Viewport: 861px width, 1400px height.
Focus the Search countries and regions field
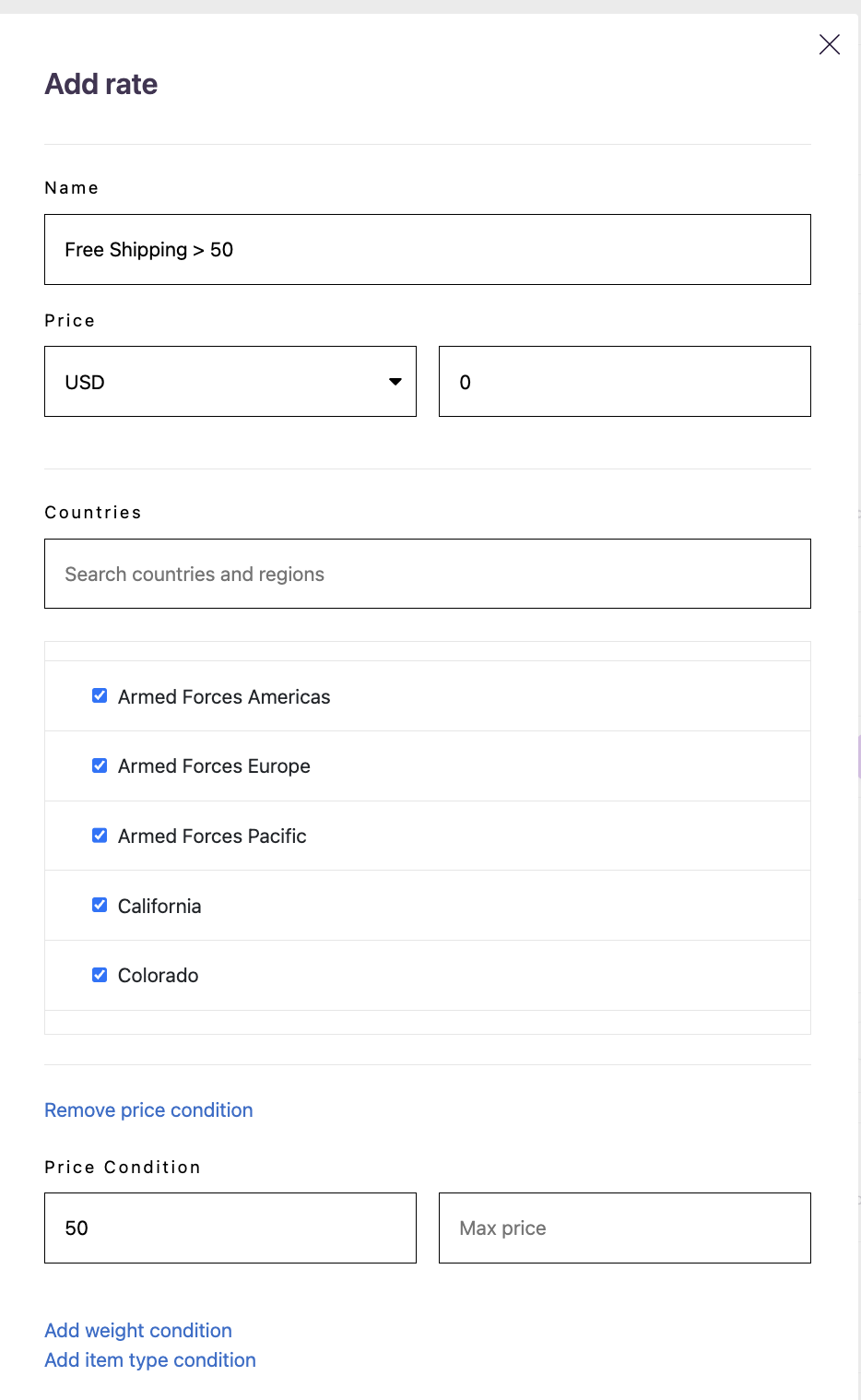click(427, 574)
